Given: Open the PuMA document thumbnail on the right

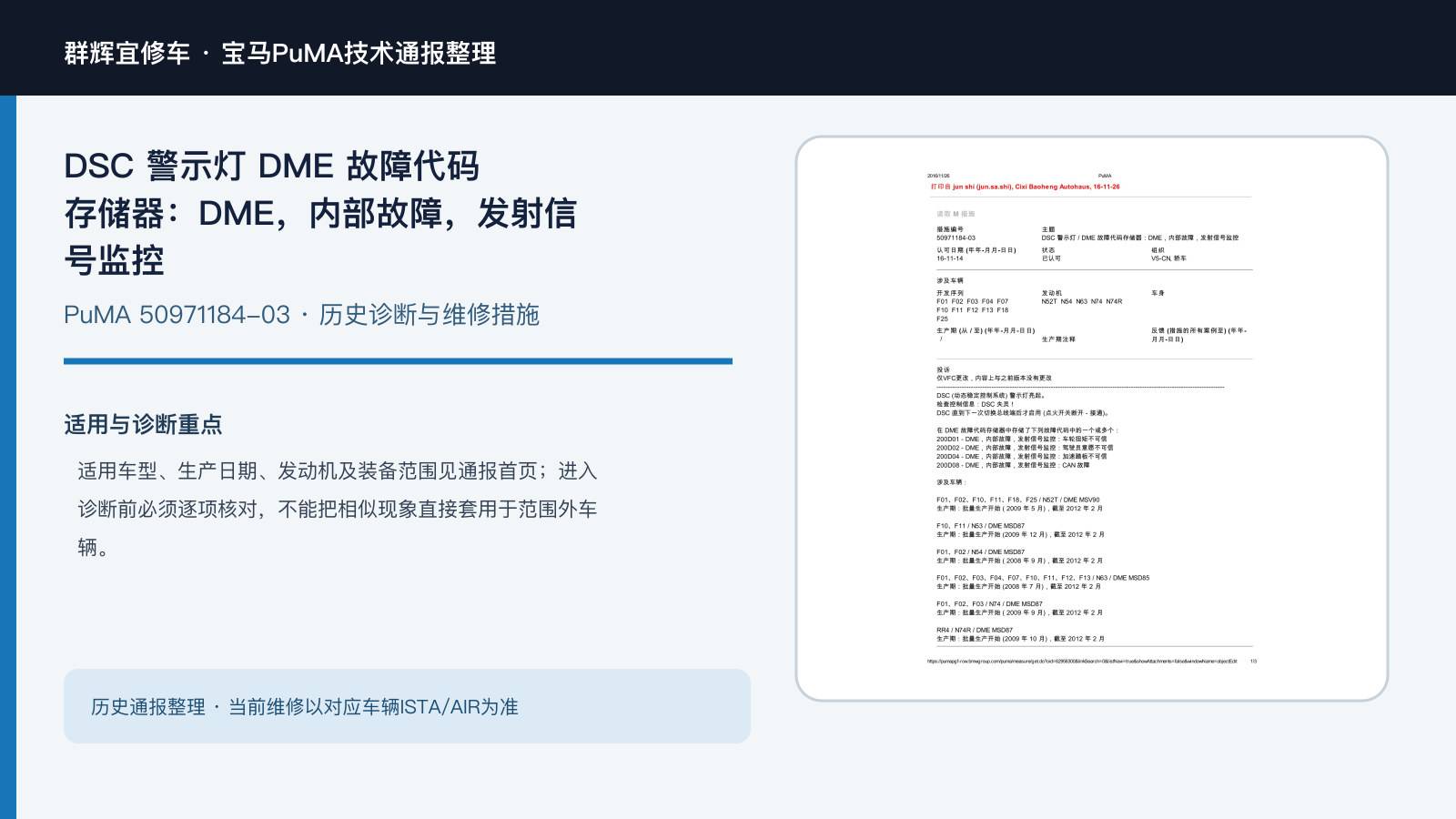Looking at the screenshot, I should tap(1091, 419).
